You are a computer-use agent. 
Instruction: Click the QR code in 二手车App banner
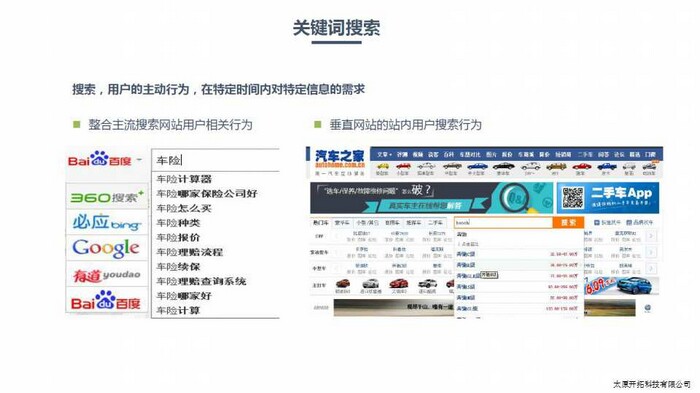click(x=572, y=197)
